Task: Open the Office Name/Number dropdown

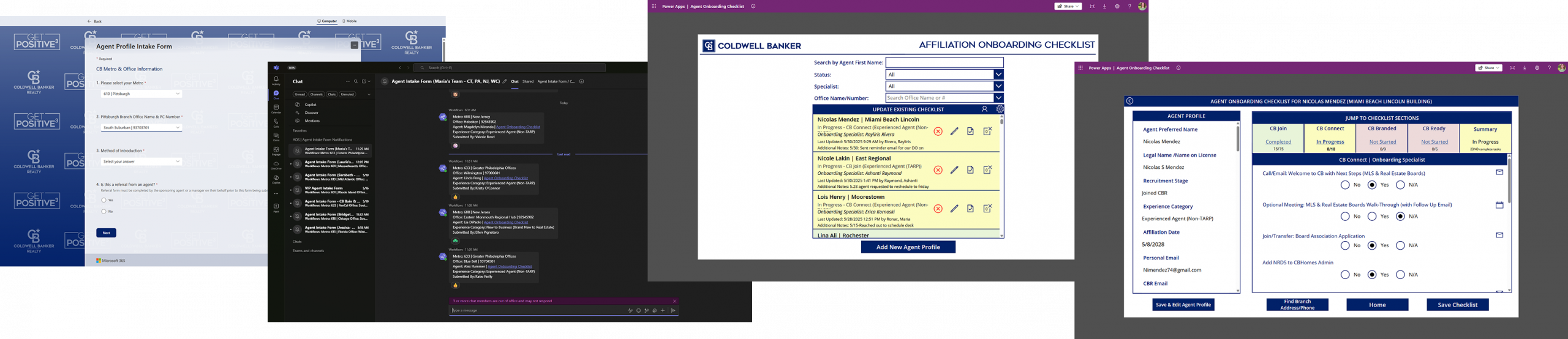Action: point(944,98)
